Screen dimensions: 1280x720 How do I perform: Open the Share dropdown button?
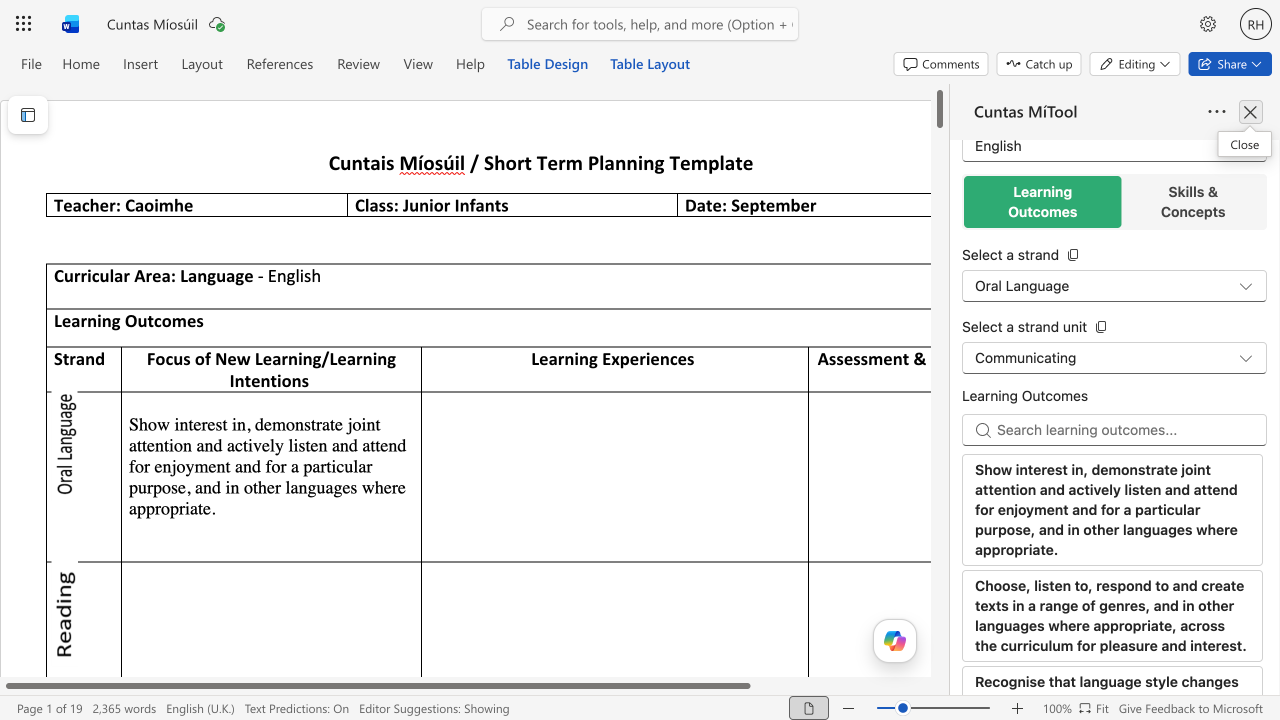tap(1230, 64)
